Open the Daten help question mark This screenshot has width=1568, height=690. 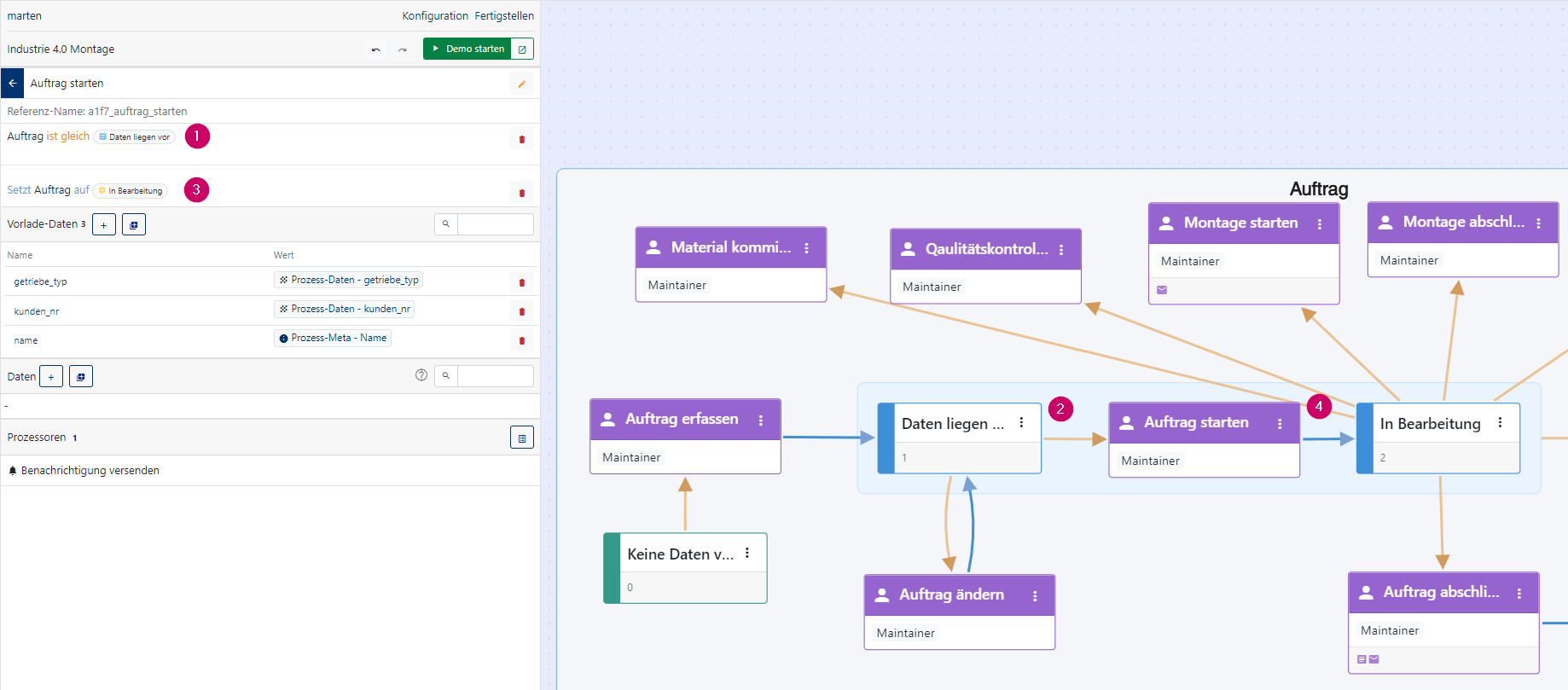421,375
